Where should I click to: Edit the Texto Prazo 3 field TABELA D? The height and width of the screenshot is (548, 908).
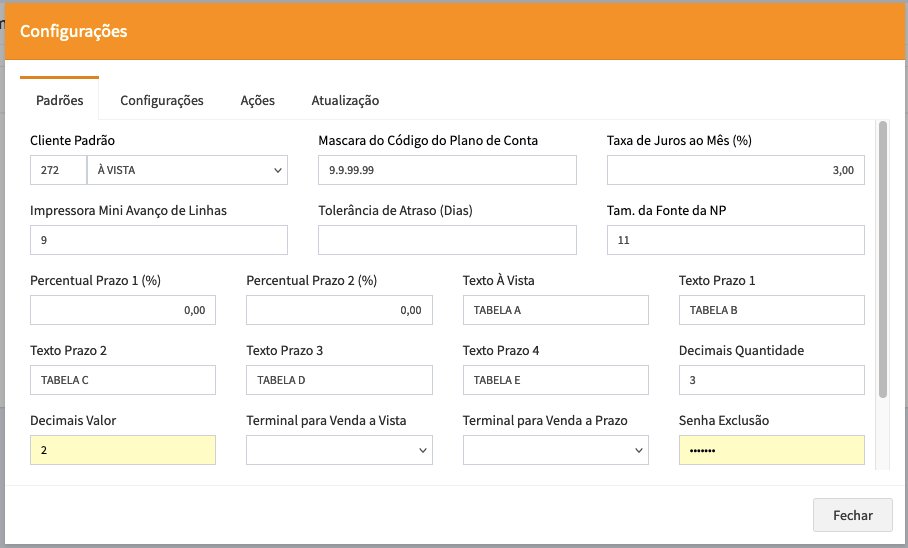coord(339,381)
